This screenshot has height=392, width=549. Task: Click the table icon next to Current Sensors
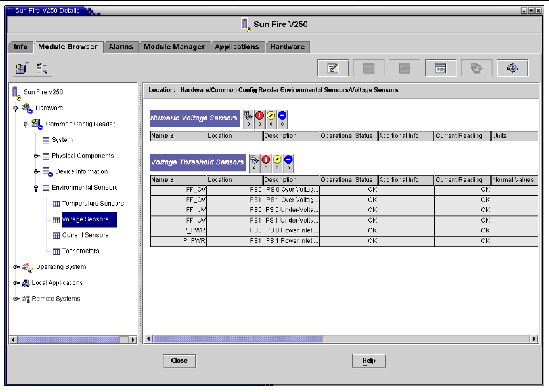pos(56,236)
